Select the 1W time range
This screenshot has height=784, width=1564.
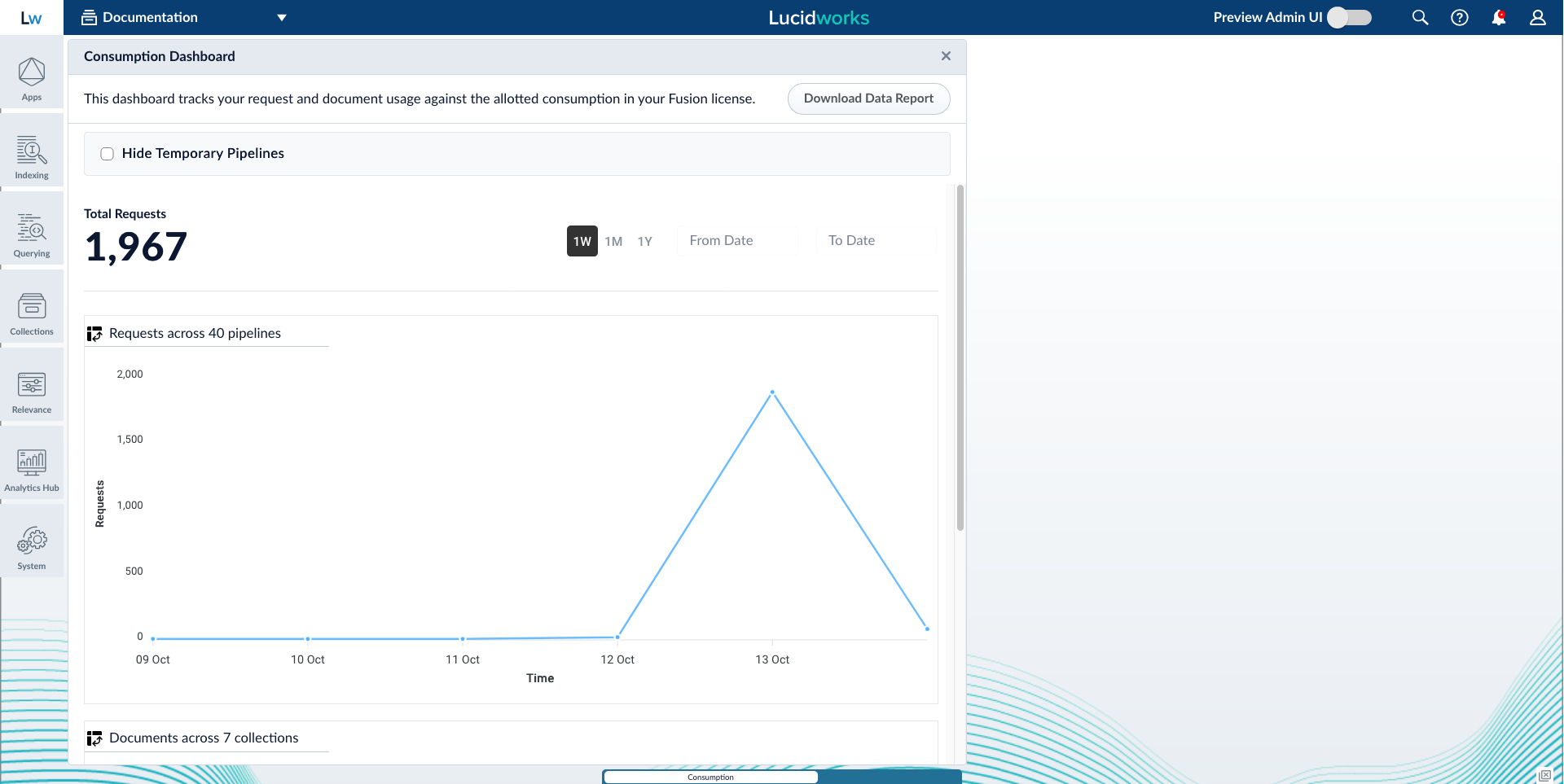[x=582, y=241]
